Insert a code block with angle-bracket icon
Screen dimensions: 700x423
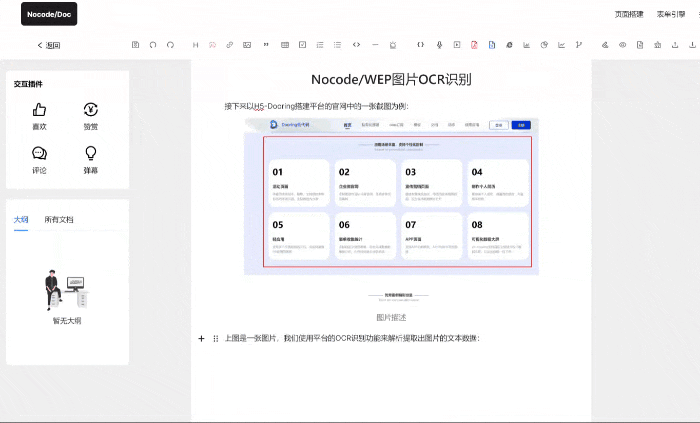click(x=356, y=45)
